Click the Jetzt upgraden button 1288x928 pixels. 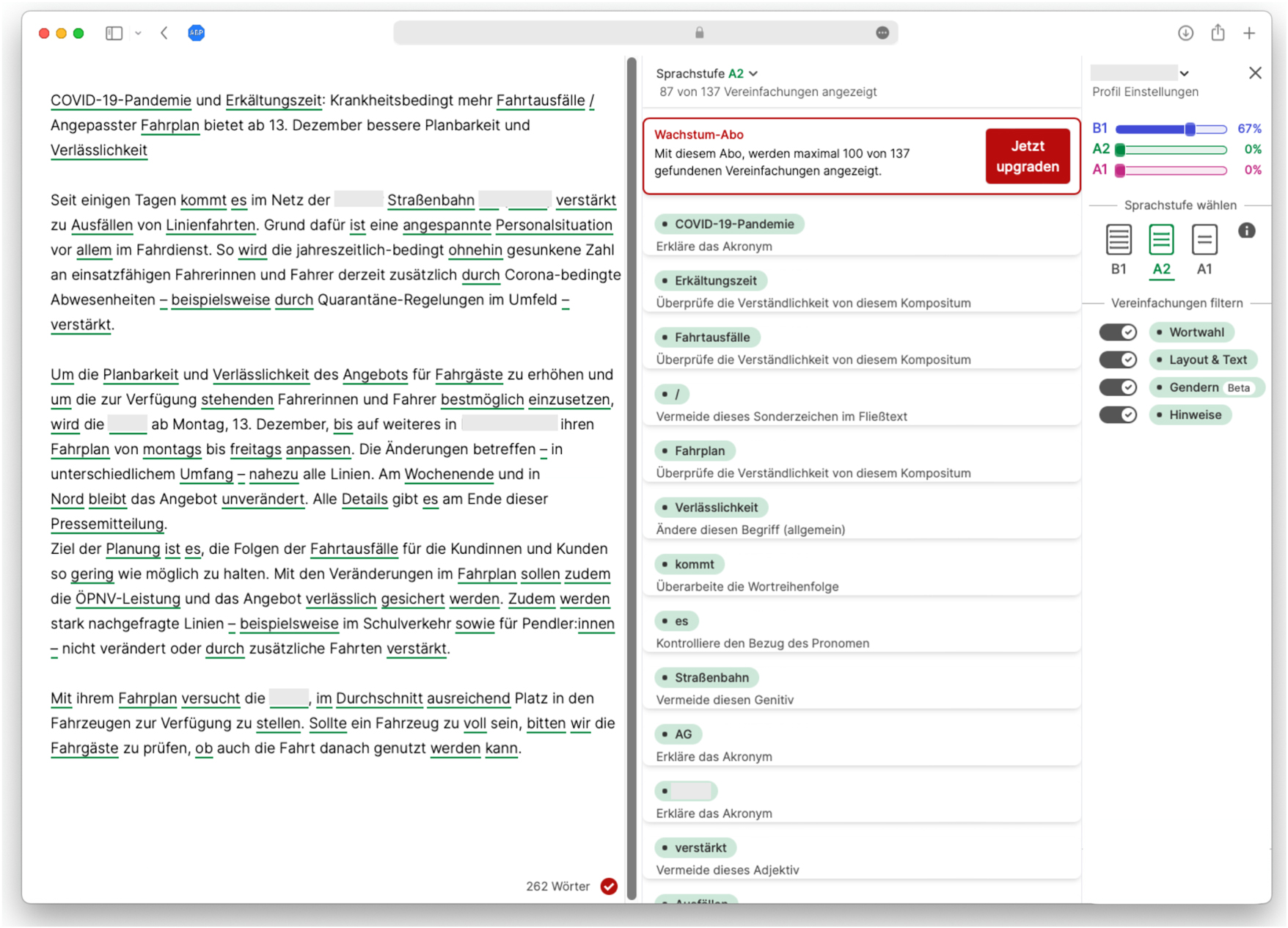pyautogui.click(x=1027, y=156)
